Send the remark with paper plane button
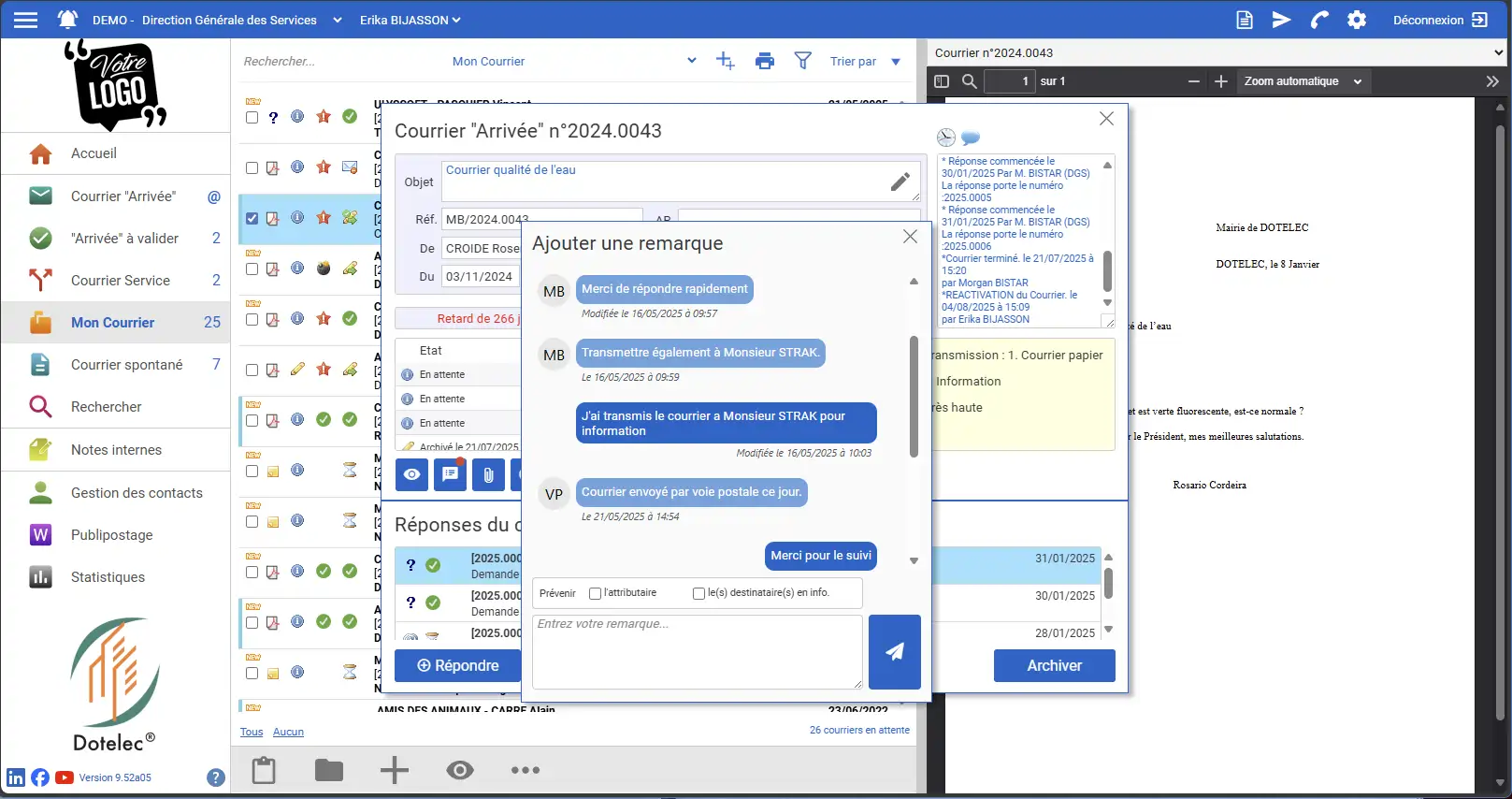 894,651
